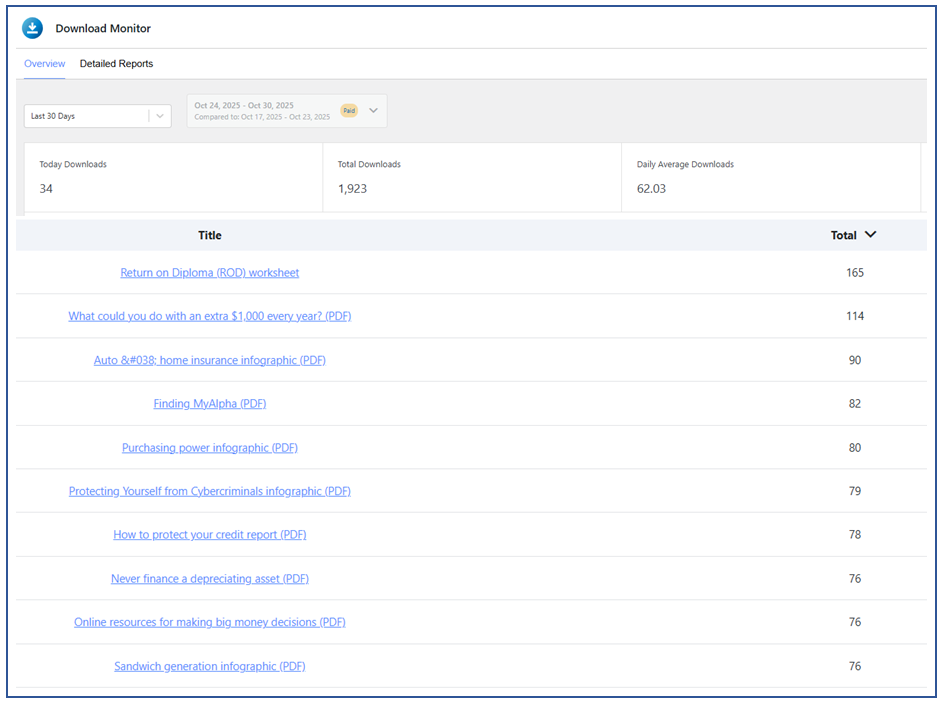This screenshot has height=701, width=941.
Task: Open the Detailed Reports tab
Action: pyautogui.click(x=116, y=64)
